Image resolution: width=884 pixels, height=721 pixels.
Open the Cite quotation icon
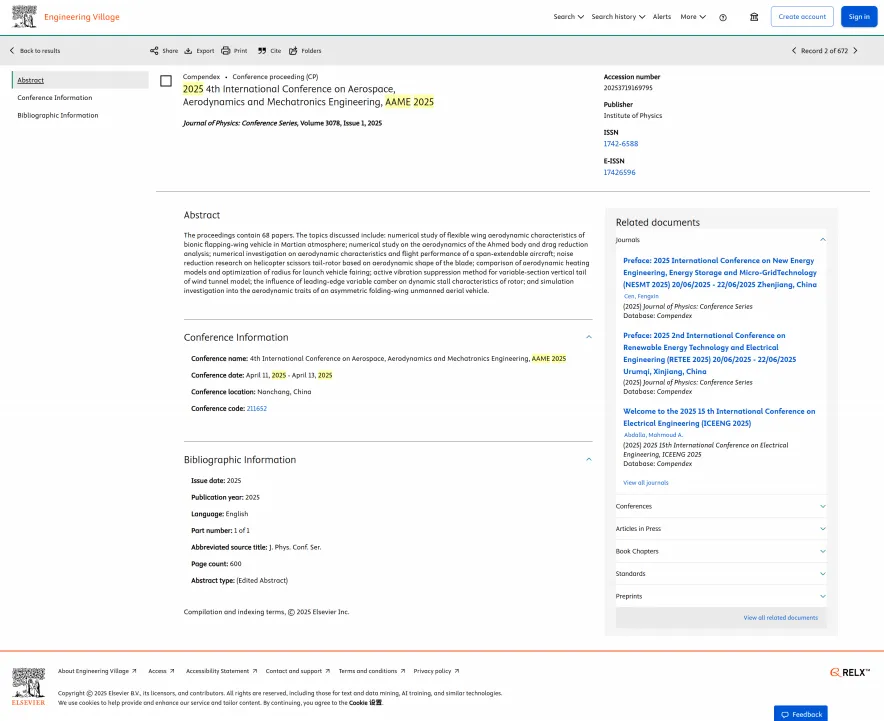coord(262,51)
